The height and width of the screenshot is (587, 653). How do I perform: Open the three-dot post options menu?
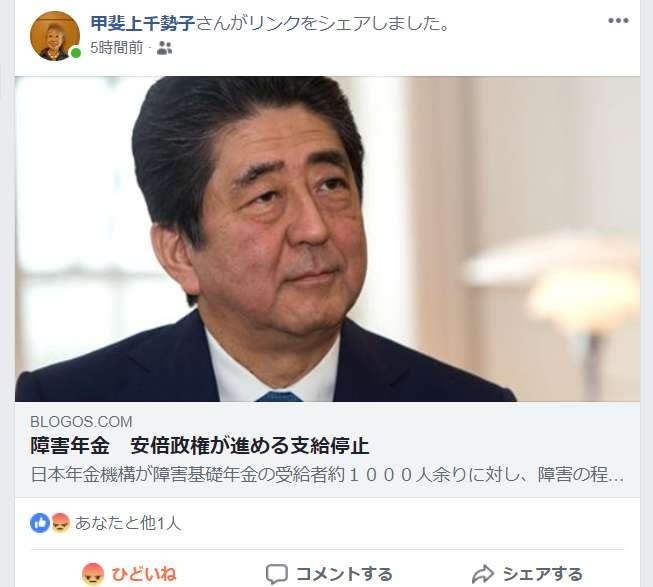[618, 21]
